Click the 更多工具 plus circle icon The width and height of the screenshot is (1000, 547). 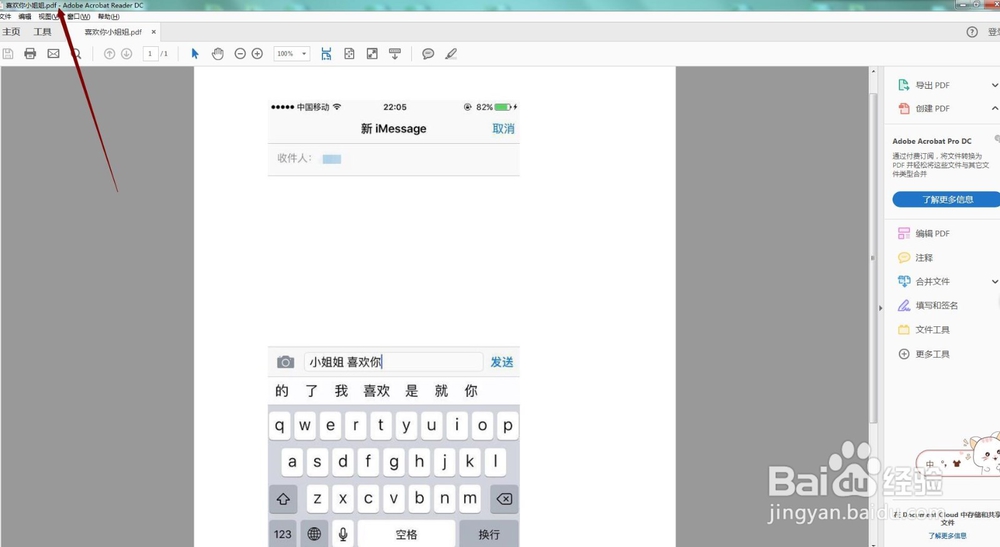[904, 354]
